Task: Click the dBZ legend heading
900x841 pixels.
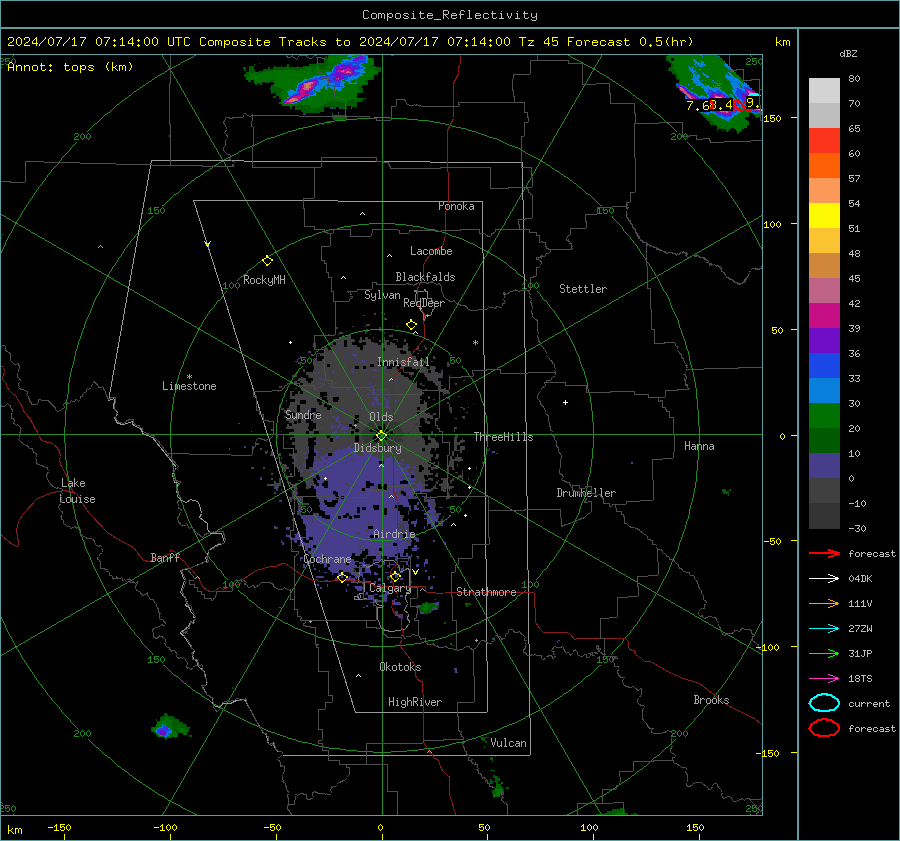Action: 848,53
